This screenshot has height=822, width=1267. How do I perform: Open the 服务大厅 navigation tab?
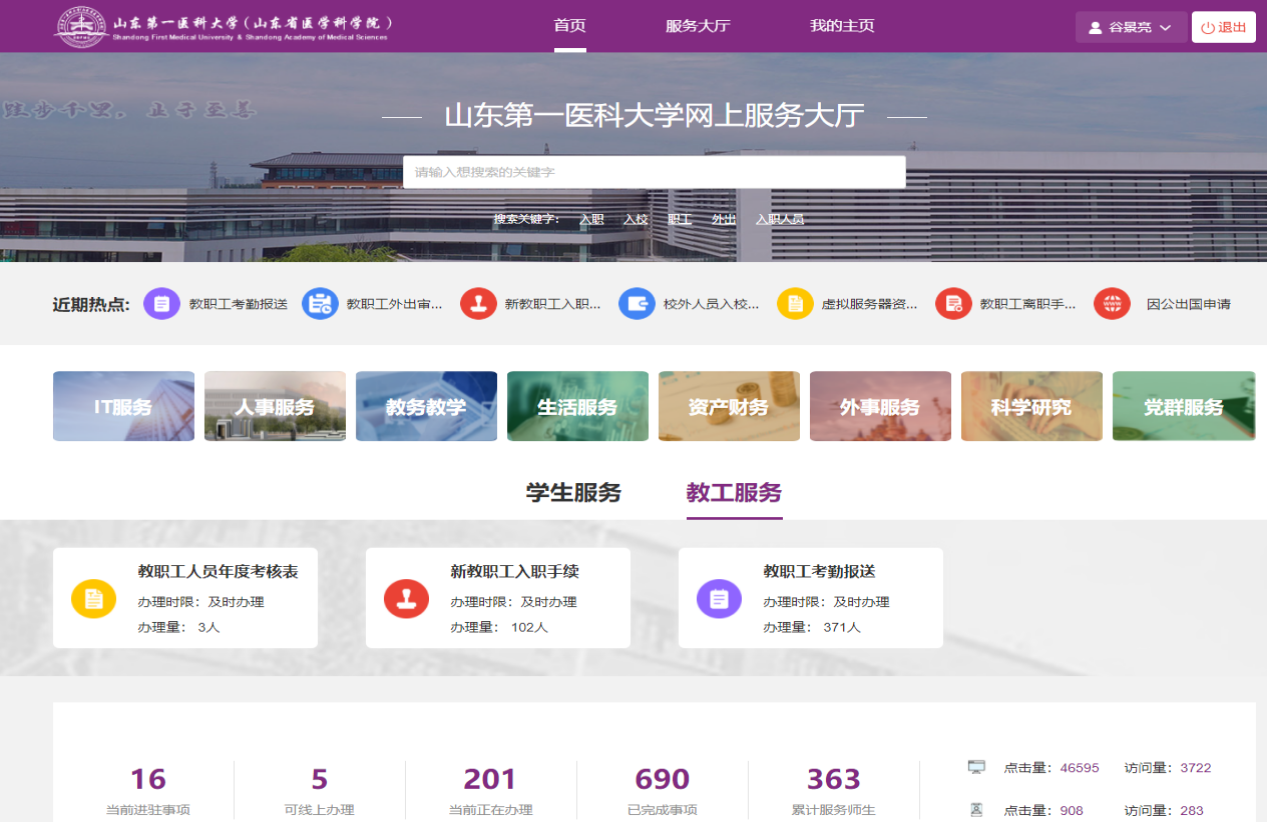point(698,26)
